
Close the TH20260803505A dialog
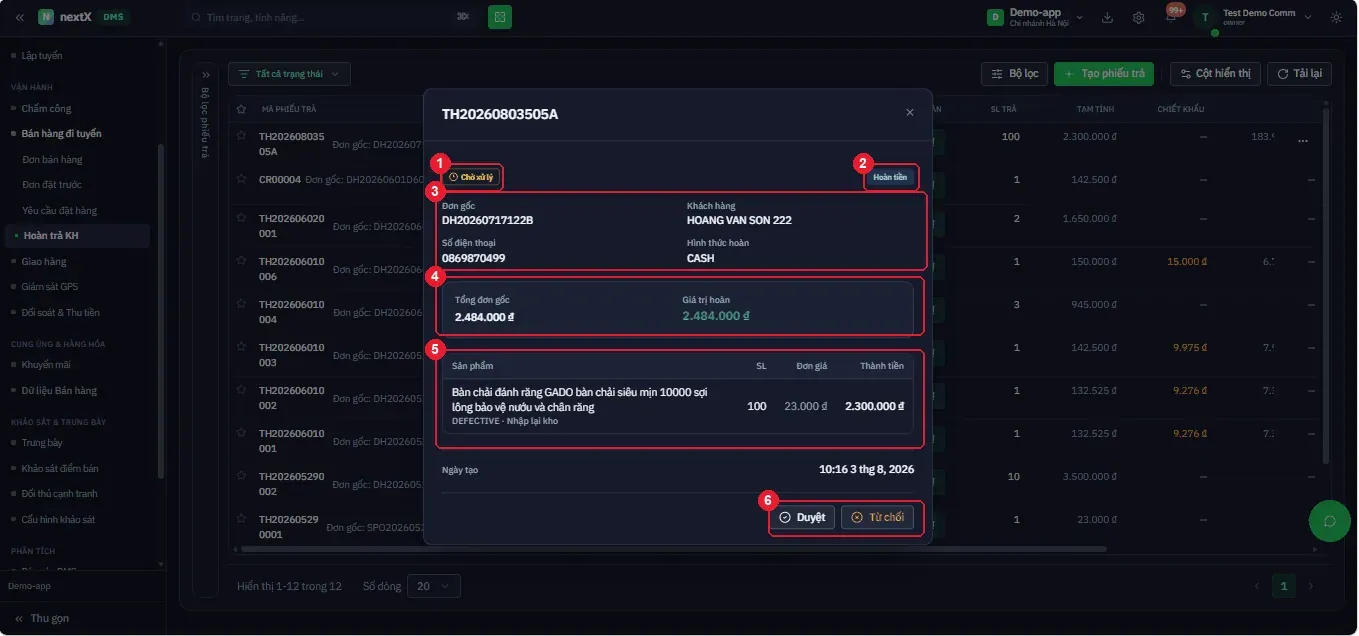(910, 113)
